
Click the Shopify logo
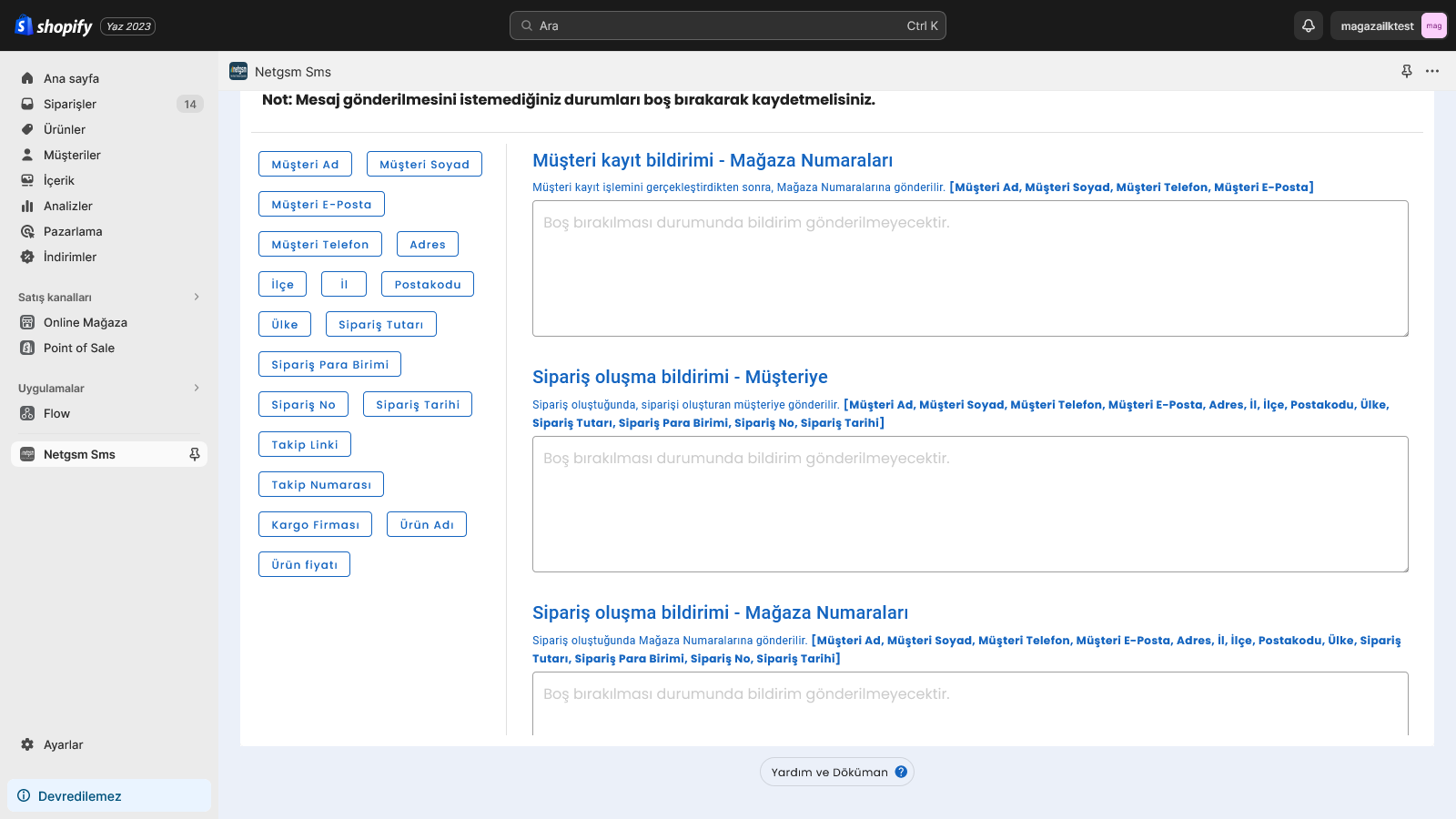click(54, 25)
